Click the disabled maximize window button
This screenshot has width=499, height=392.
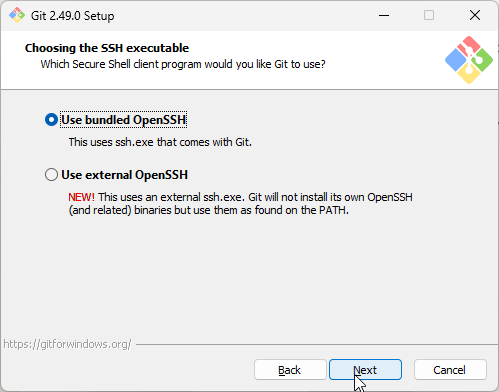click(x=429, y=15)
